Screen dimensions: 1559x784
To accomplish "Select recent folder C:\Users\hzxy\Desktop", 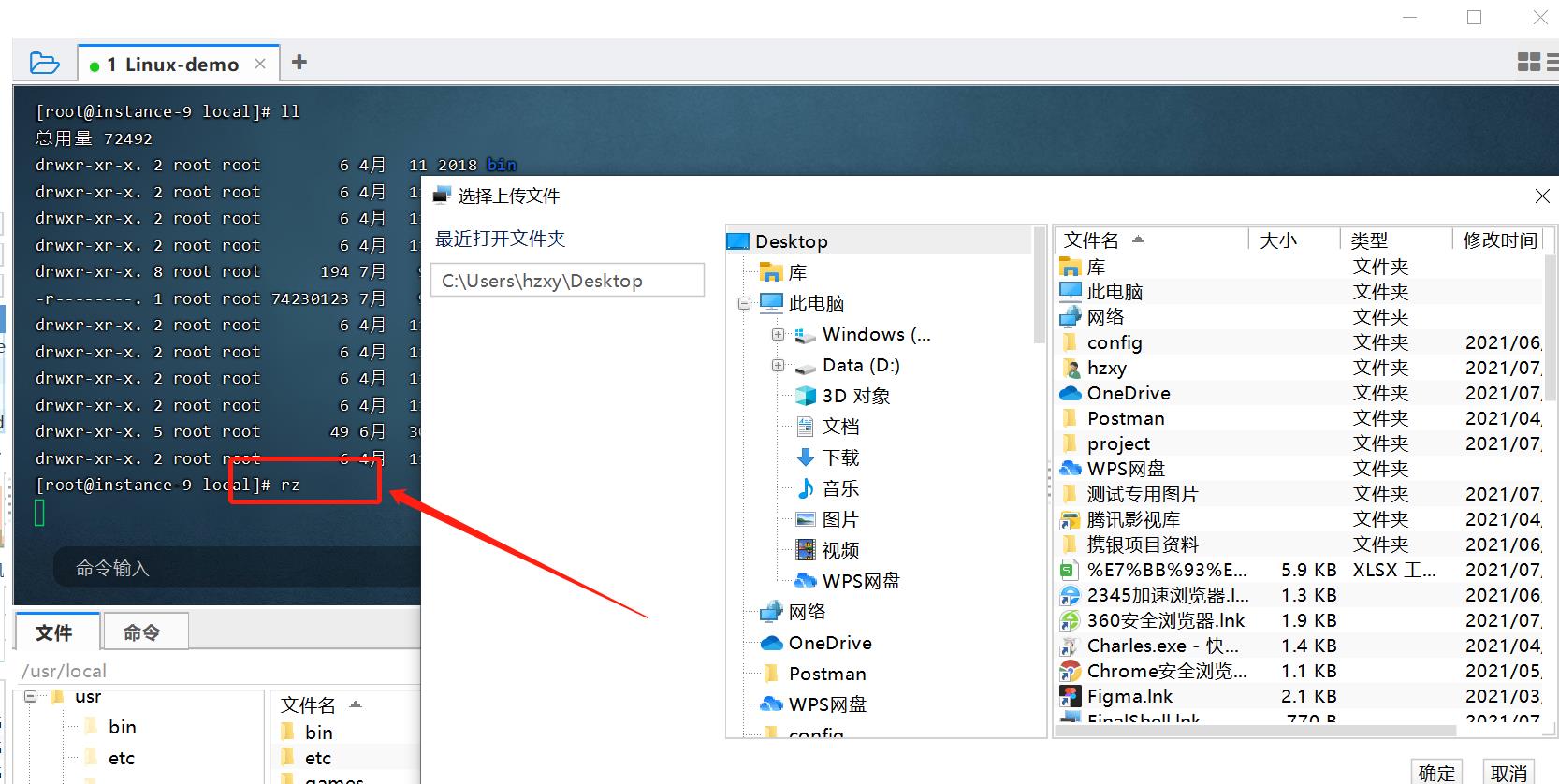I will (567, 281).
